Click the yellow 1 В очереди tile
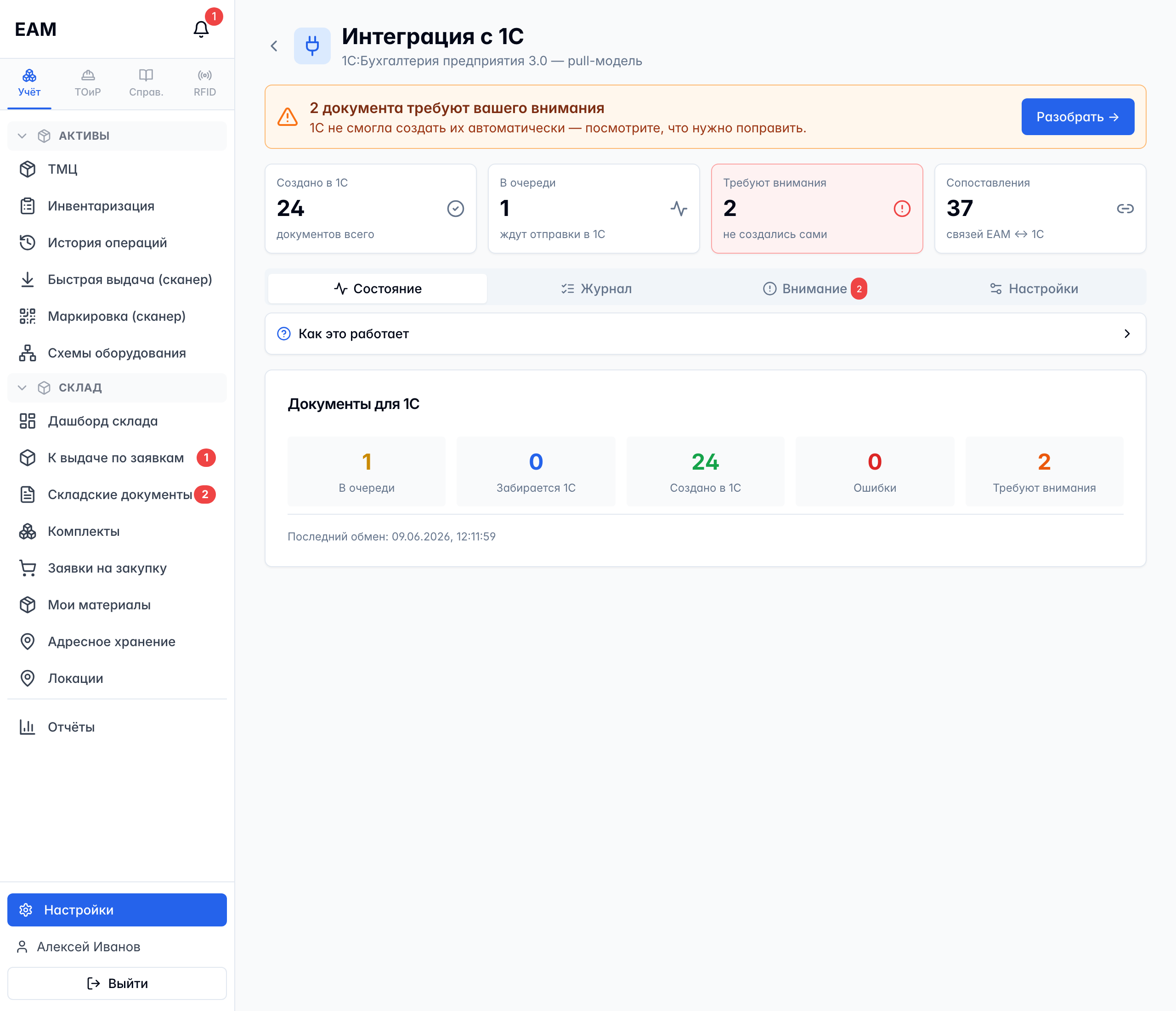The image size is (1176, 1011). [x=367, y=471]
